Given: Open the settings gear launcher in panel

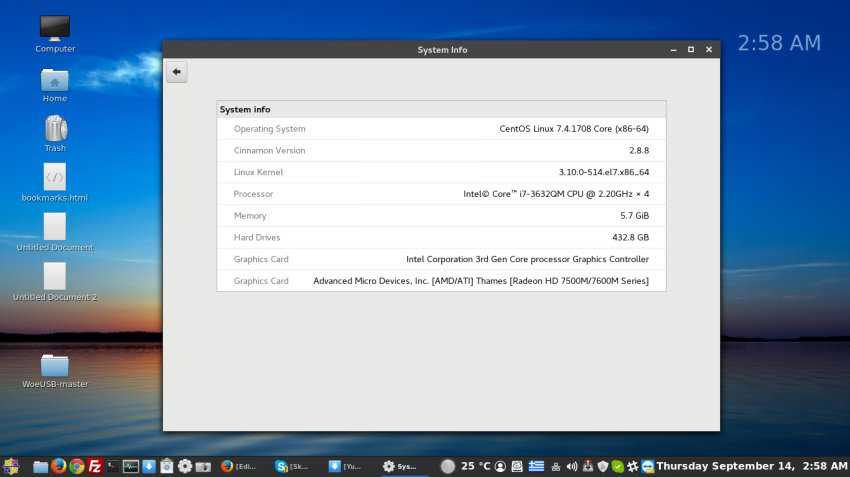Looking at the screenshot, I should [185, 466].
